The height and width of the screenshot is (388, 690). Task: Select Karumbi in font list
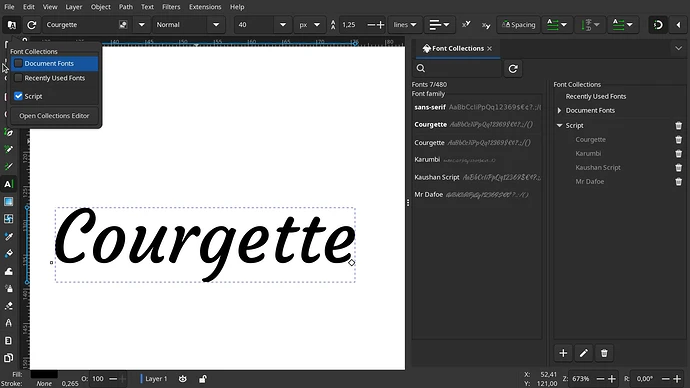tap(477, 160)
